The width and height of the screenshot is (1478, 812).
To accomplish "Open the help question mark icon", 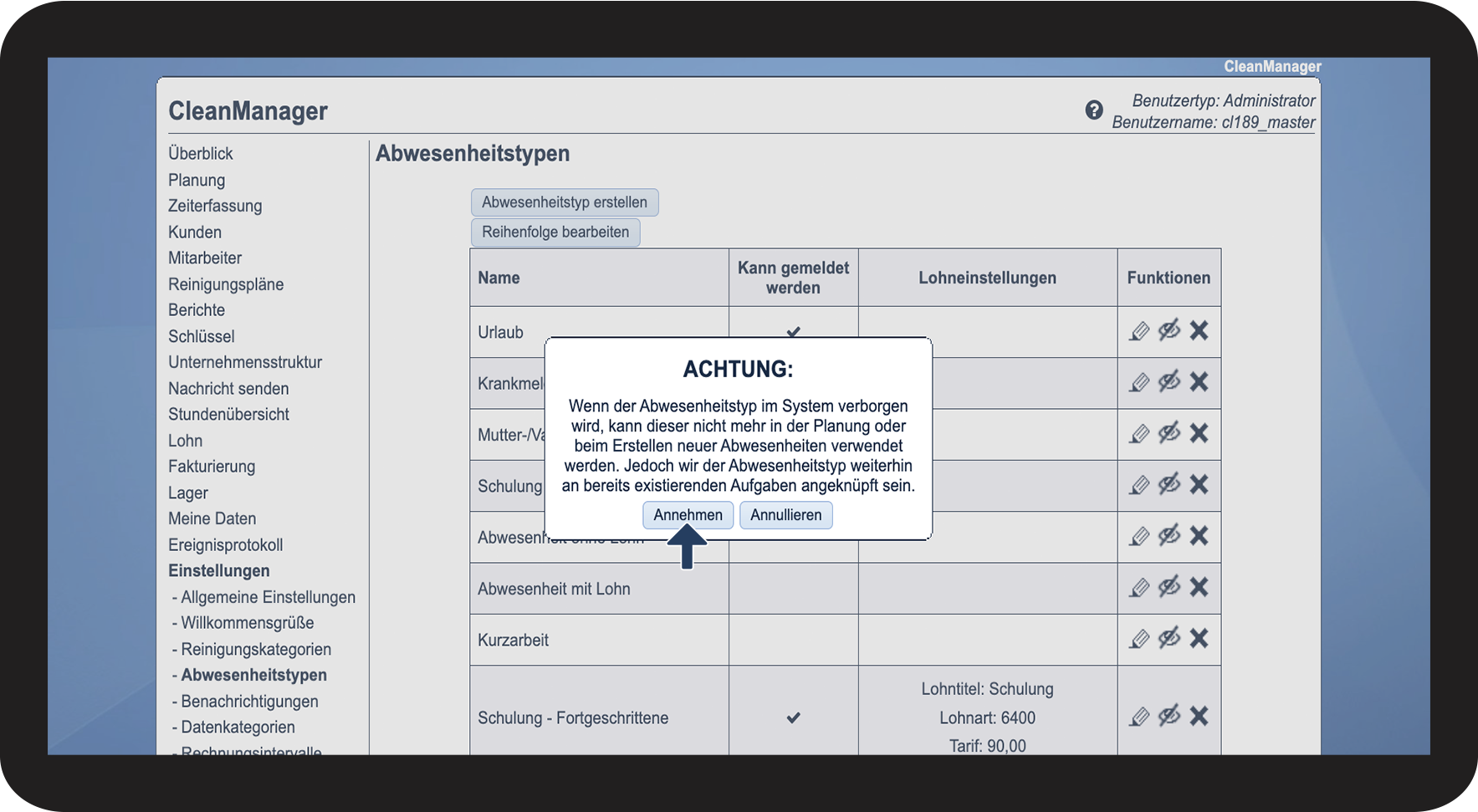I will point(1094,110).
